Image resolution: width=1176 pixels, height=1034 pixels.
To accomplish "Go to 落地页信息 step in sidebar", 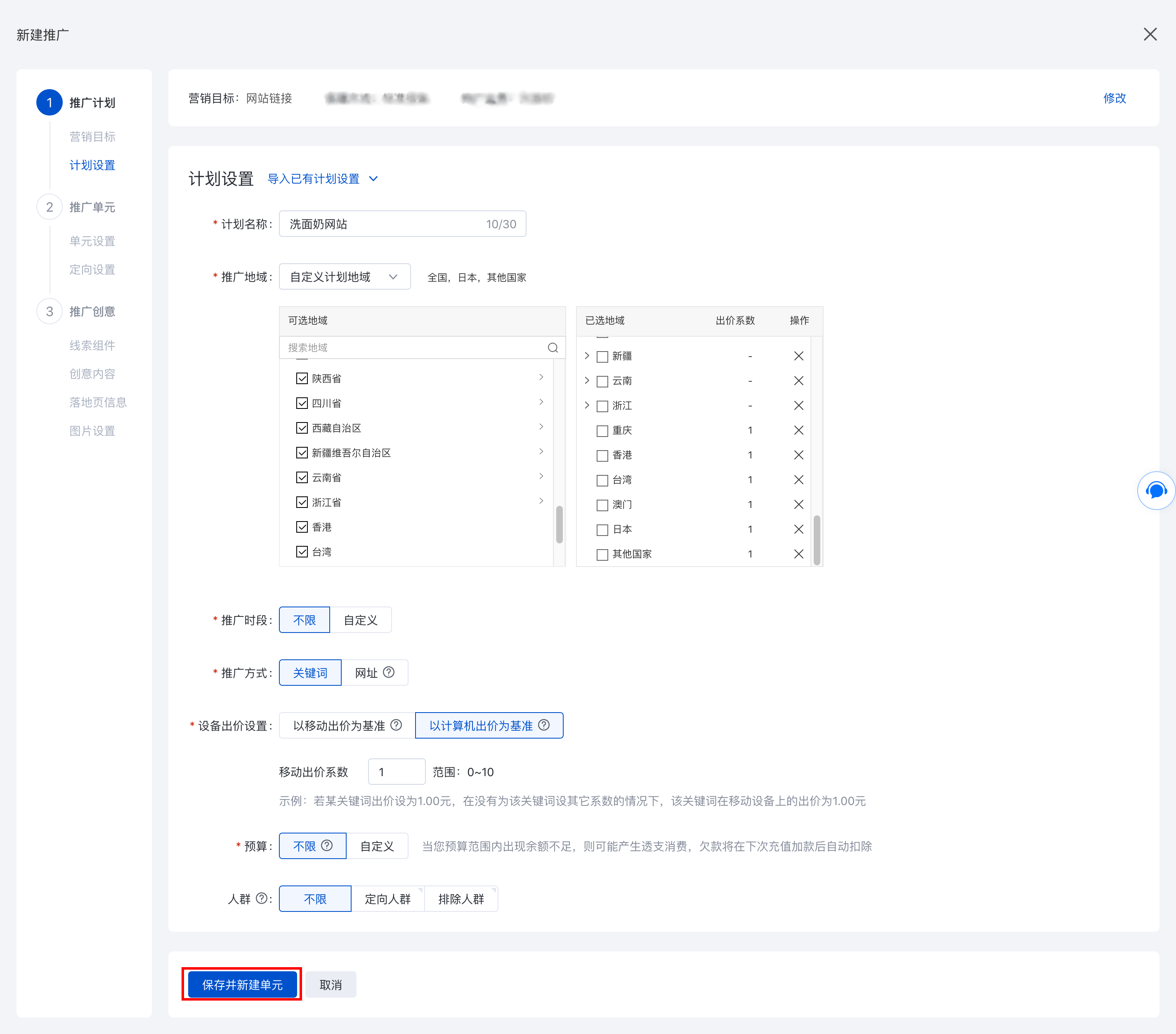I will click(98, 402).
